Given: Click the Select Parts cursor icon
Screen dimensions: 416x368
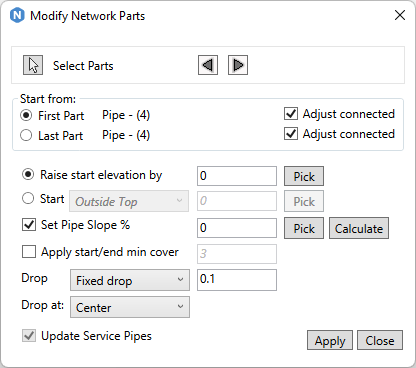Looking at the screenshot, I should pyautogui.click(x=33, y=65).
